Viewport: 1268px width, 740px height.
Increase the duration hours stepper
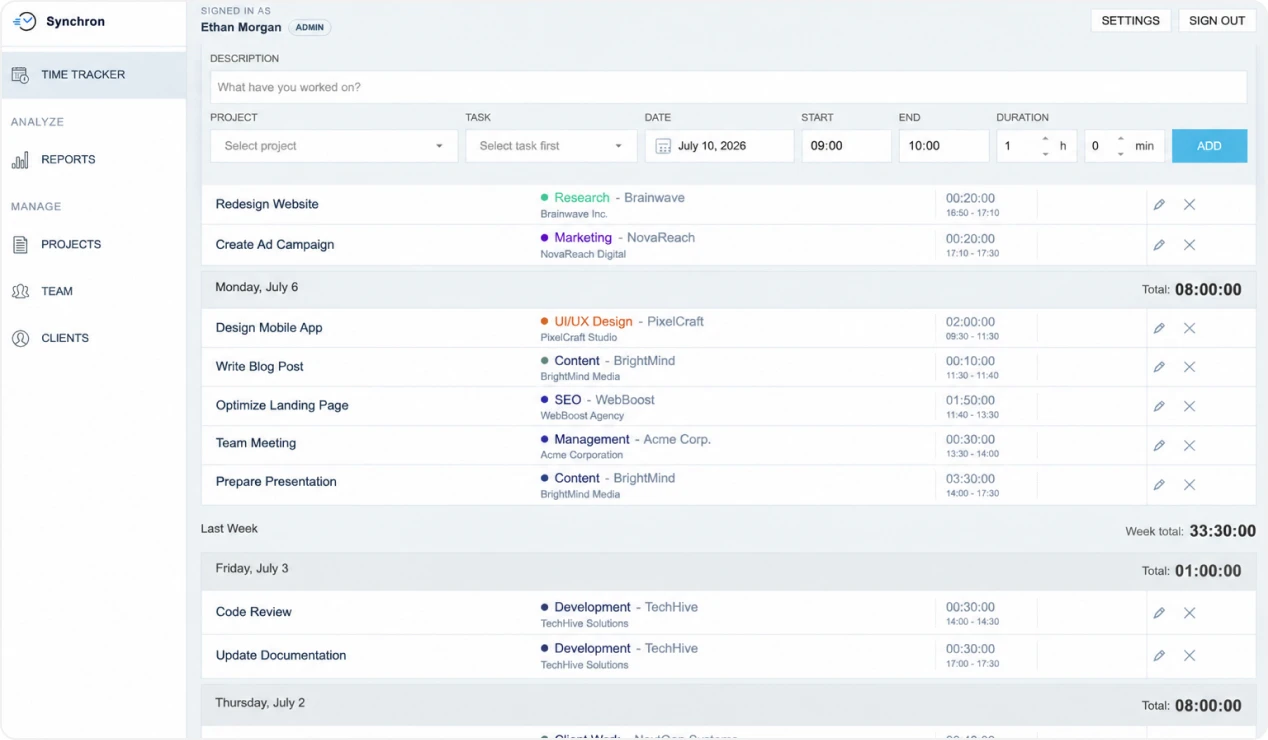1045,139
